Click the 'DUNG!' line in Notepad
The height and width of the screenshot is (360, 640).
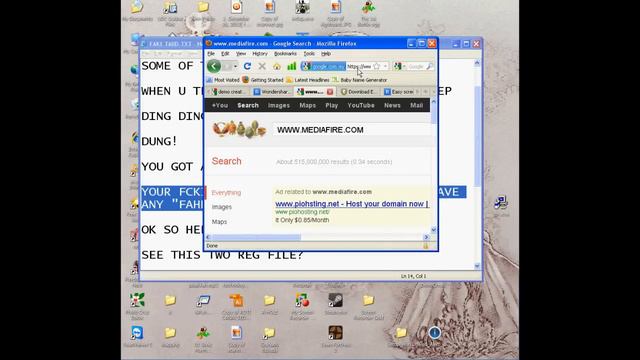159,142
